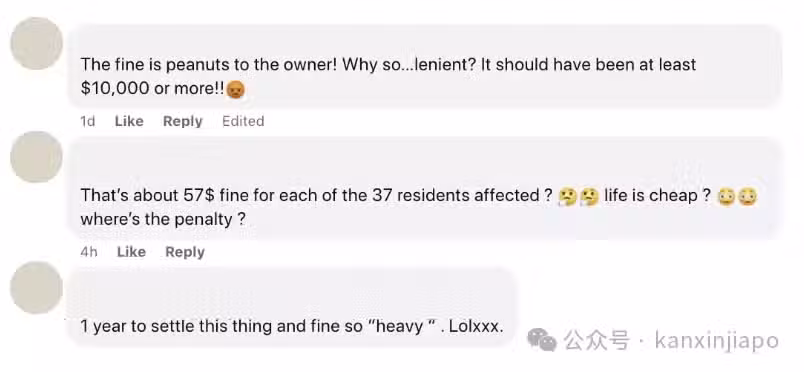Screen dimensions: 804x372
Task: Click the kanxinjiapo watermark text
Action: 717,341
